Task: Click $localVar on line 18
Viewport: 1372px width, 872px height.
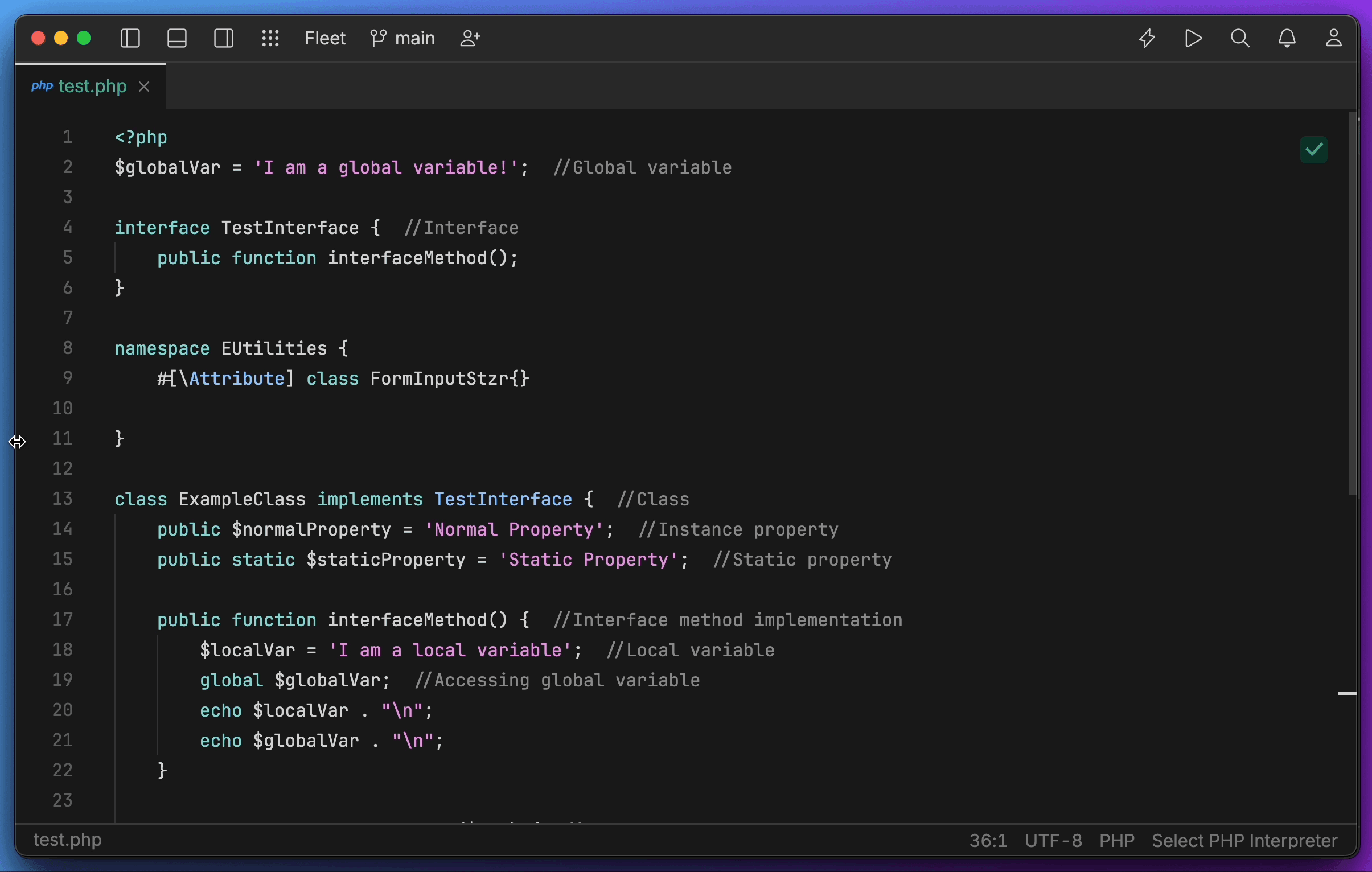Action: click(x=247, y=651)
